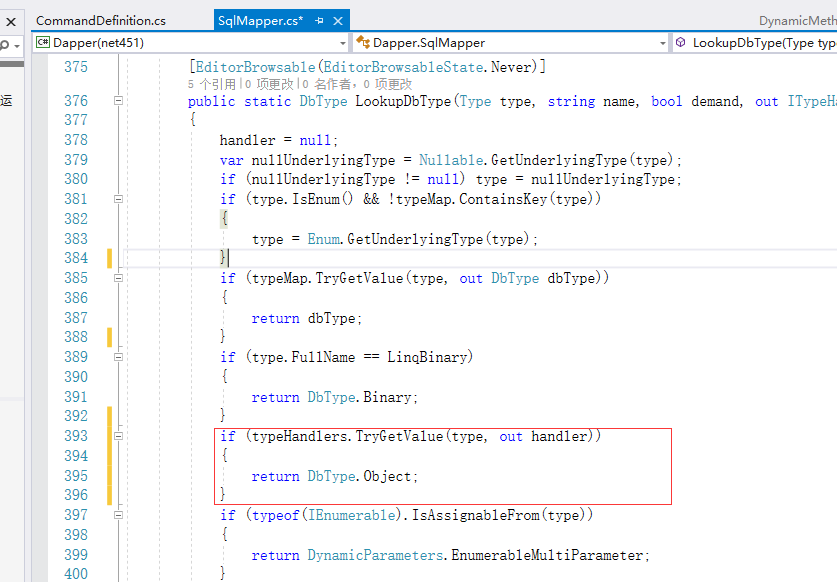Click line number 384 in the margin

tap(76, 258)
